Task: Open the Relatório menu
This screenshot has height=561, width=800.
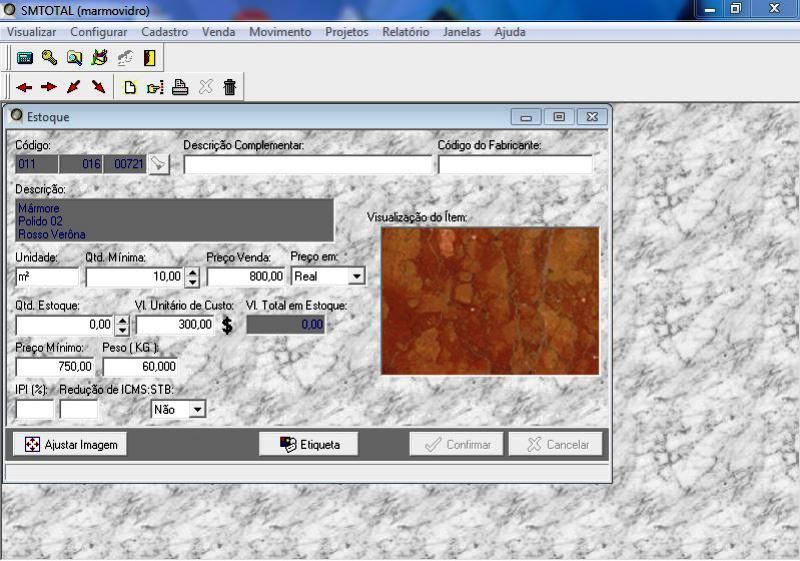Action: pos(406,32)
